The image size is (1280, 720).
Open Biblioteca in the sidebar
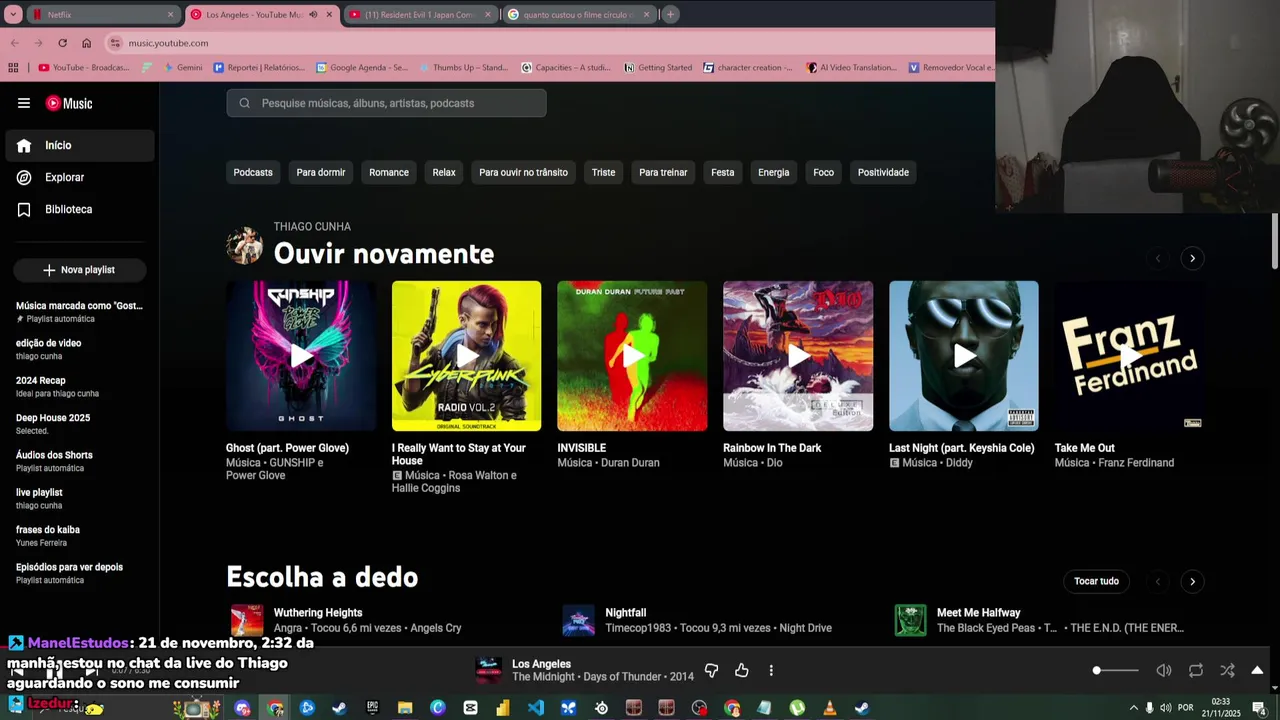coord(80,209)
